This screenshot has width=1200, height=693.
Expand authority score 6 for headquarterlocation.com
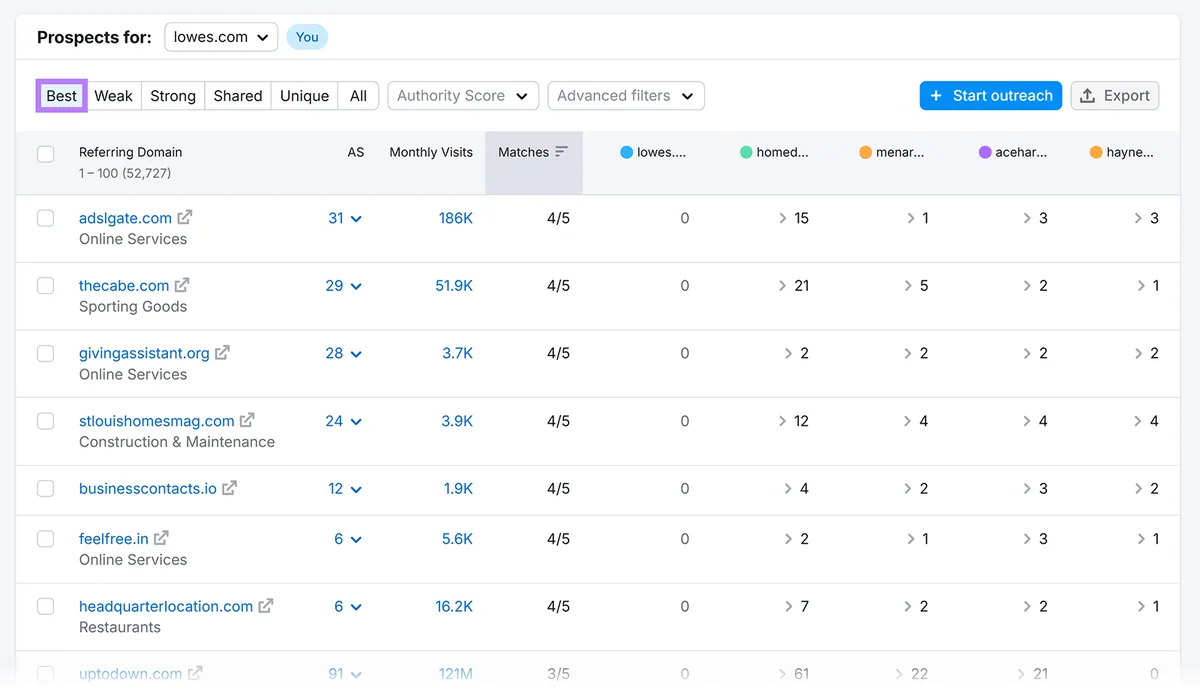348,606
